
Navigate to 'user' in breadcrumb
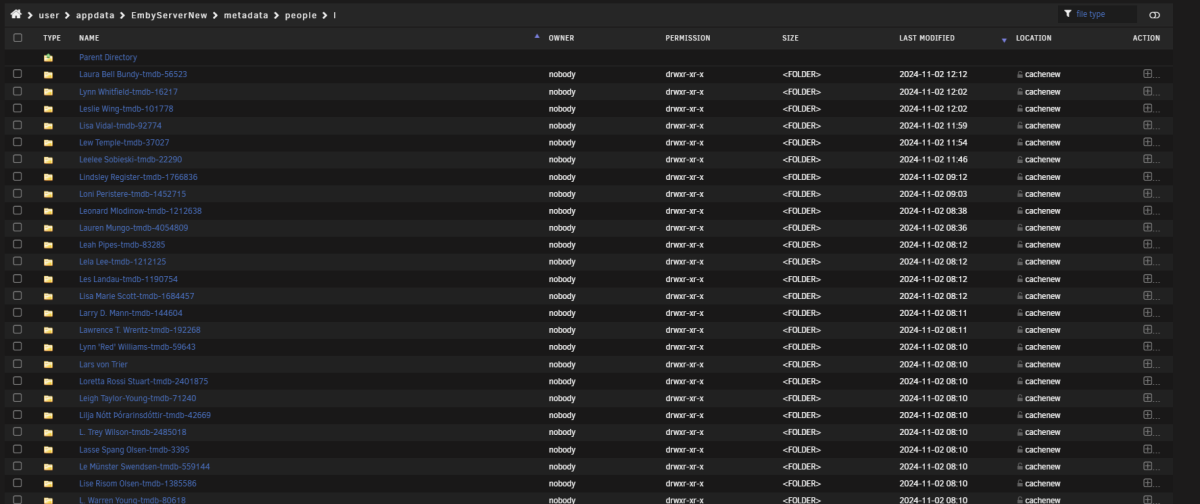(x=49, y=15)
